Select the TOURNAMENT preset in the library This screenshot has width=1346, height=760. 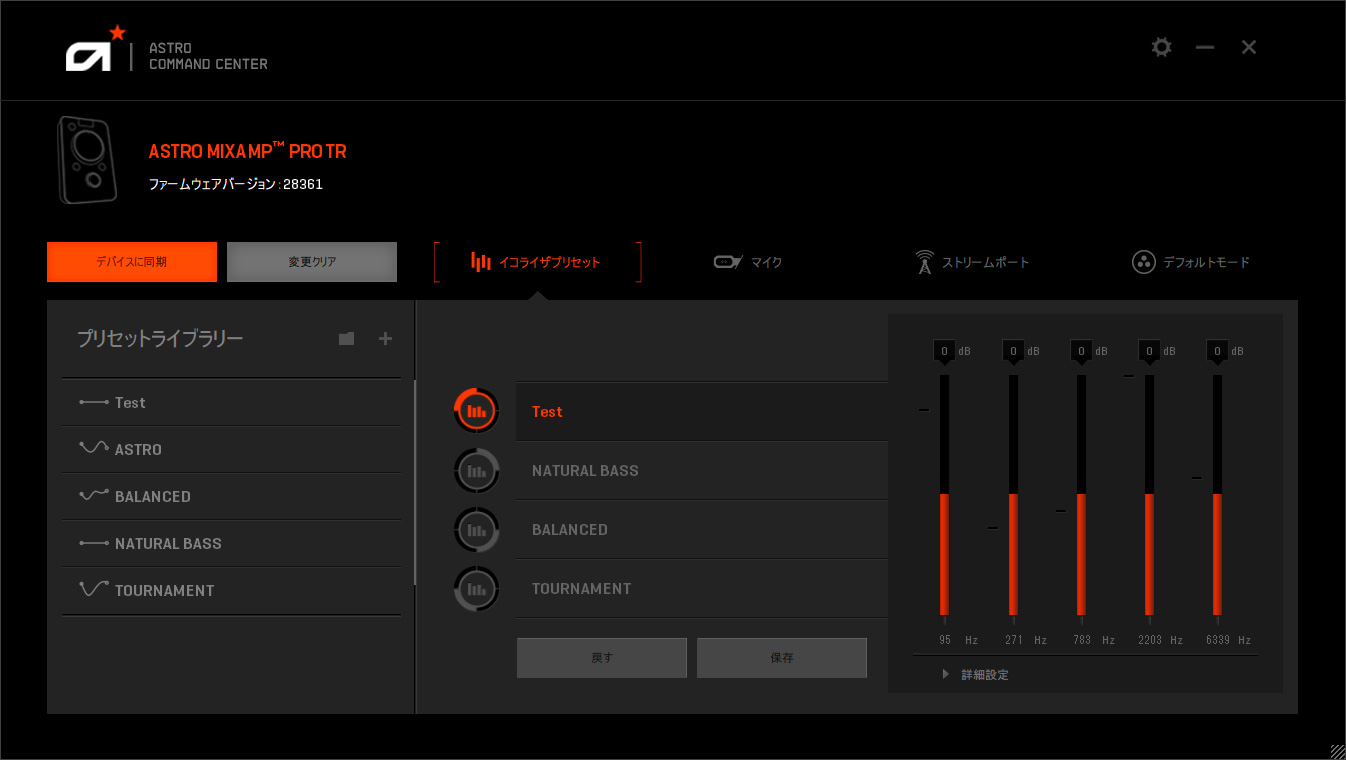click(164, 591)
